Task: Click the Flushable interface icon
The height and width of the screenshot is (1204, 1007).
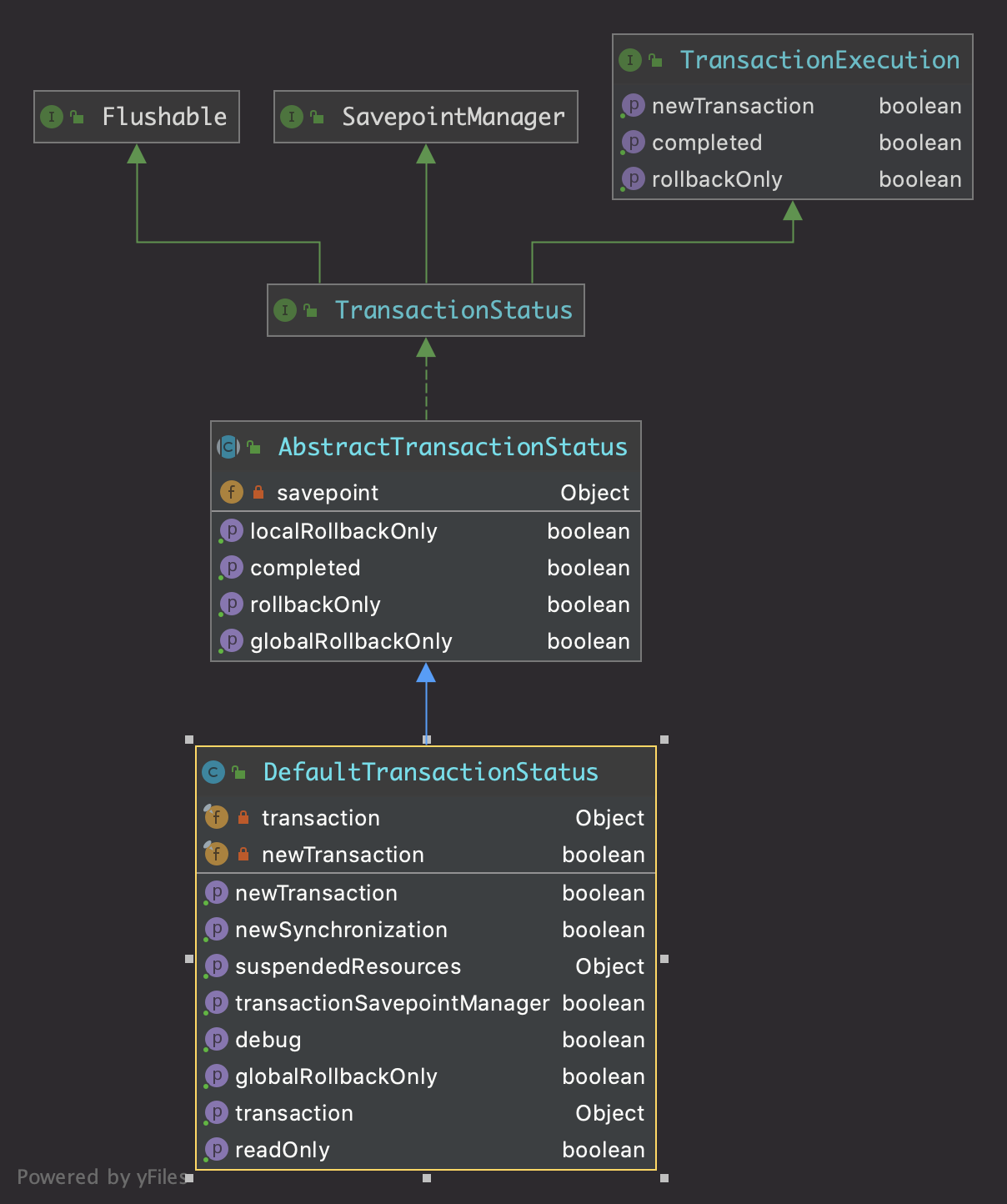Action: pos(52,117)
